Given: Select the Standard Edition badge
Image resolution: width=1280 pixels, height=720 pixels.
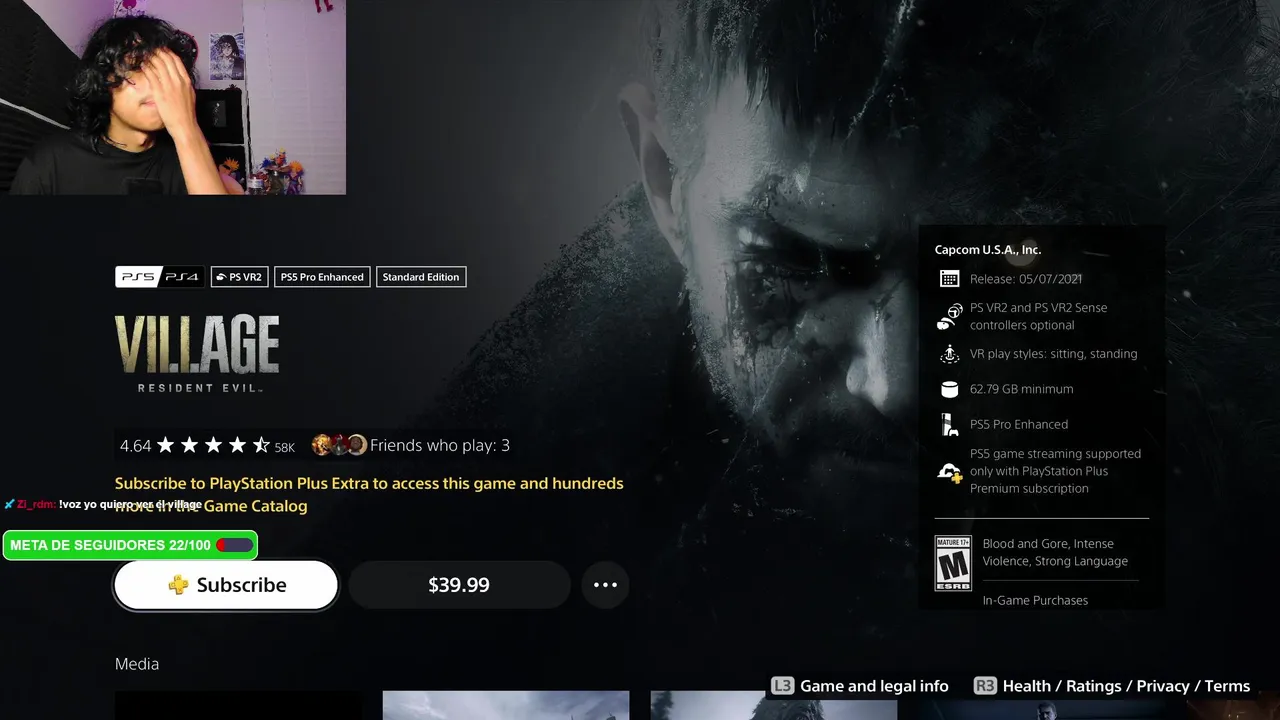Looking at the screenshot, I should (421, 277).
